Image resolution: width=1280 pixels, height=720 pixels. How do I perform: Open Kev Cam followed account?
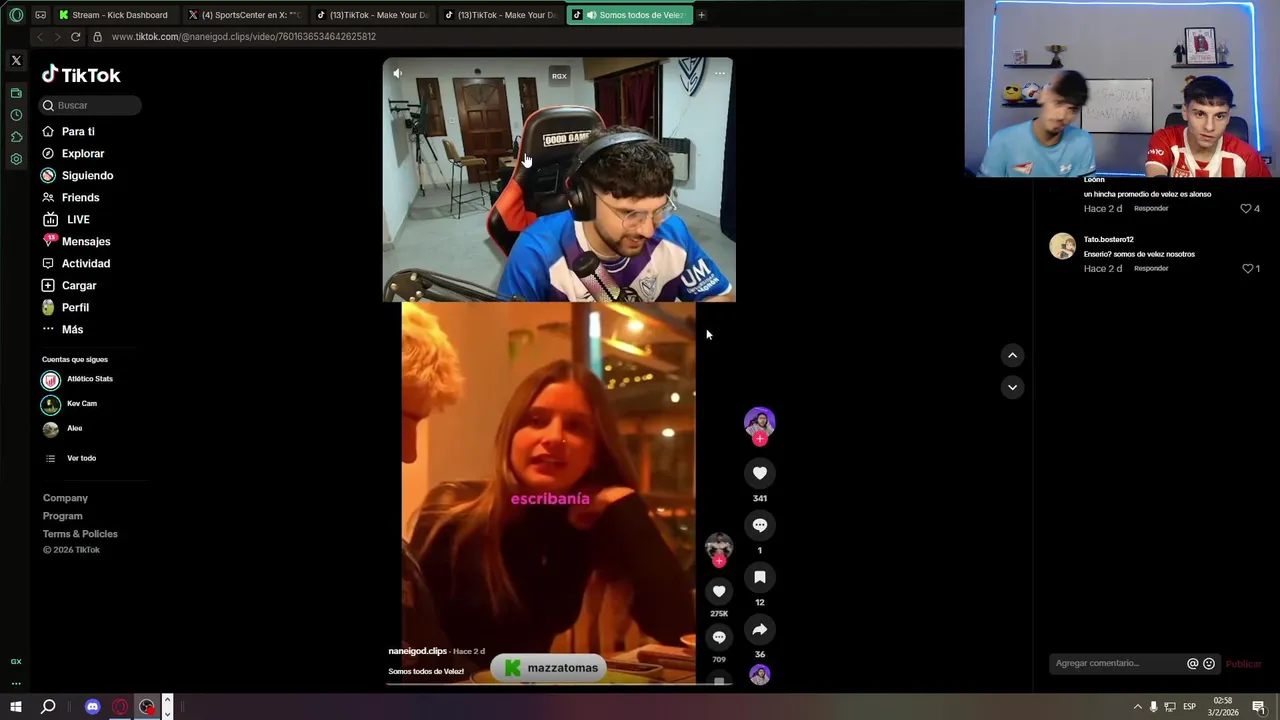69,405
